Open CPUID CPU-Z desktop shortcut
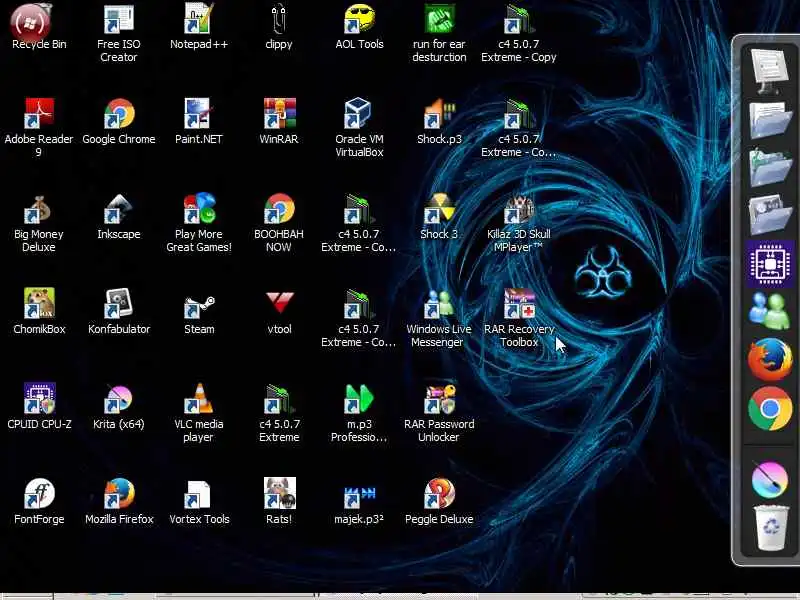 39,398
